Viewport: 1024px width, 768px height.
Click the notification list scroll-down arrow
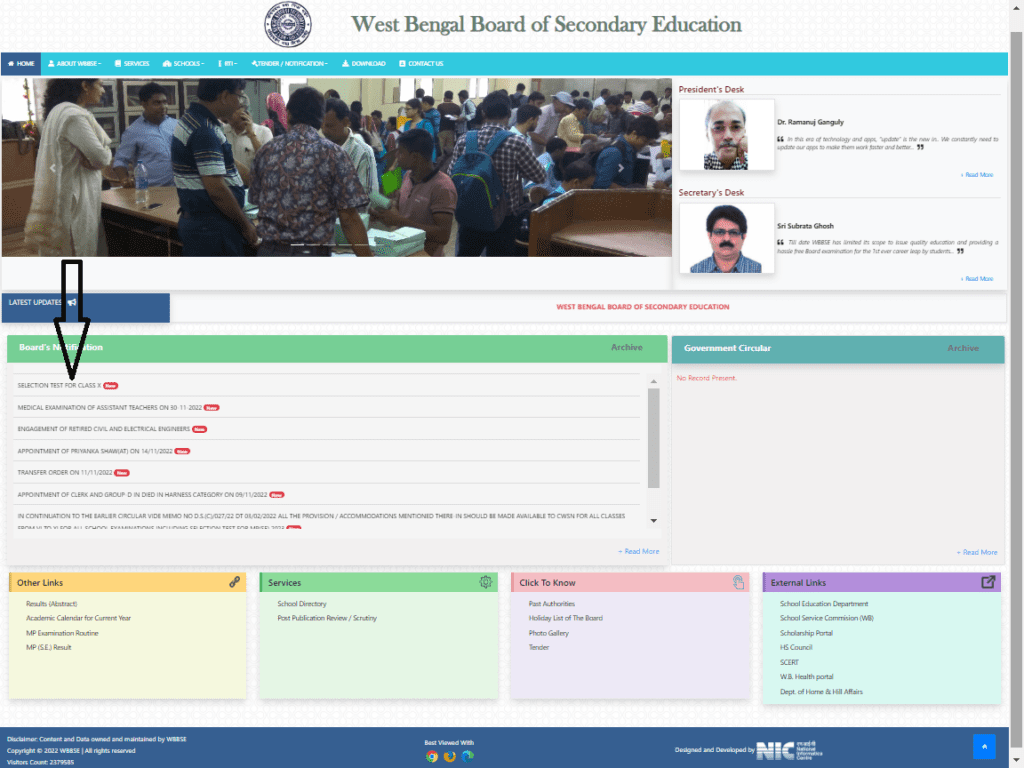click(x=654, y=520)
